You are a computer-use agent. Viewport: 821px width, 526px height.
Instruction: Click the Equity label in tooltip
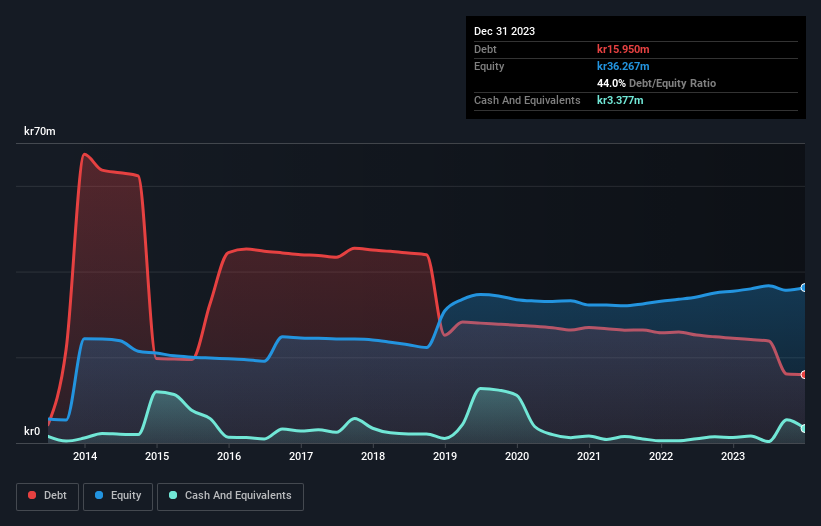[489, 66]
